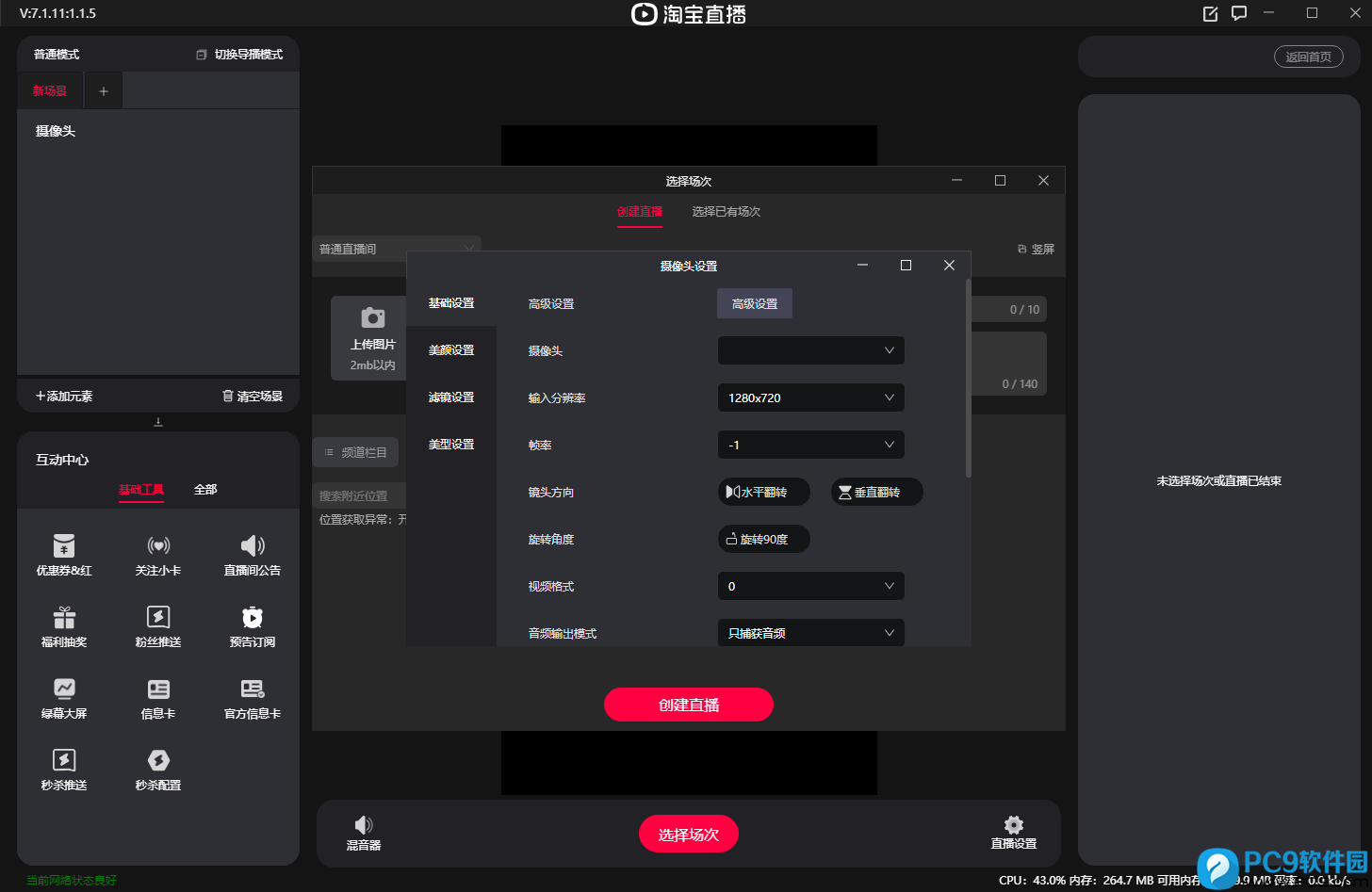Open the 官方信息卡 official info card

pos(253,698)
